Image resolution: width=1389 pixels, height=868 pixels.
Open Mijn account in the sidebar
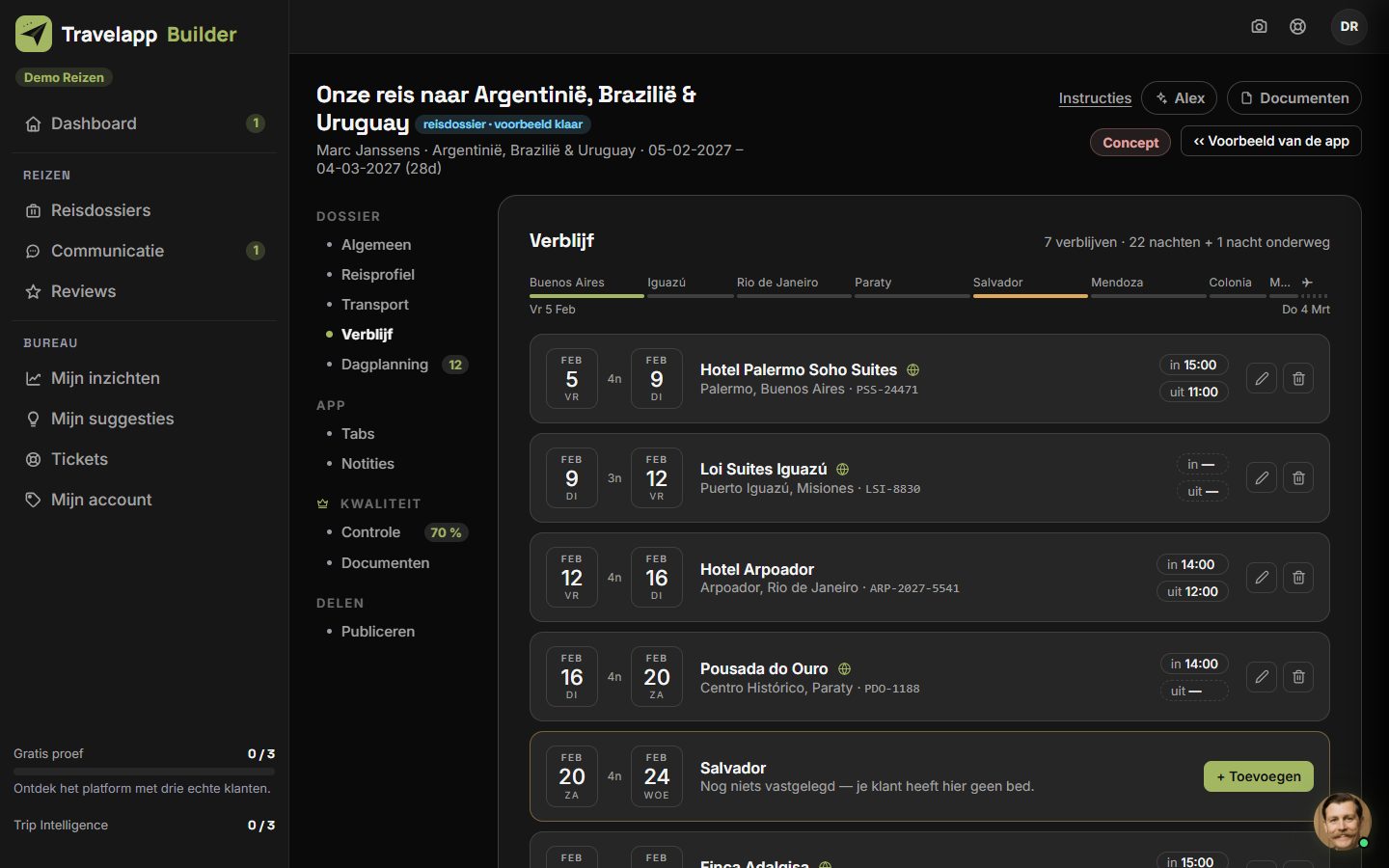144,500
